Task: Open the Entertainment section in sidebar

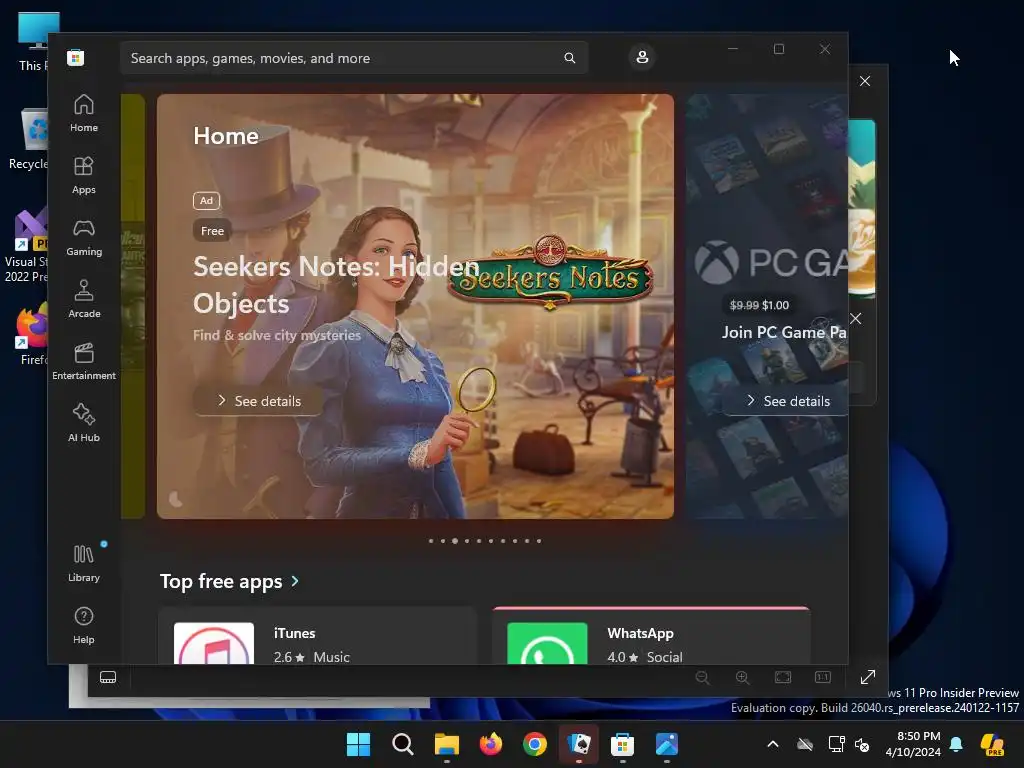Action: point(84,361)
